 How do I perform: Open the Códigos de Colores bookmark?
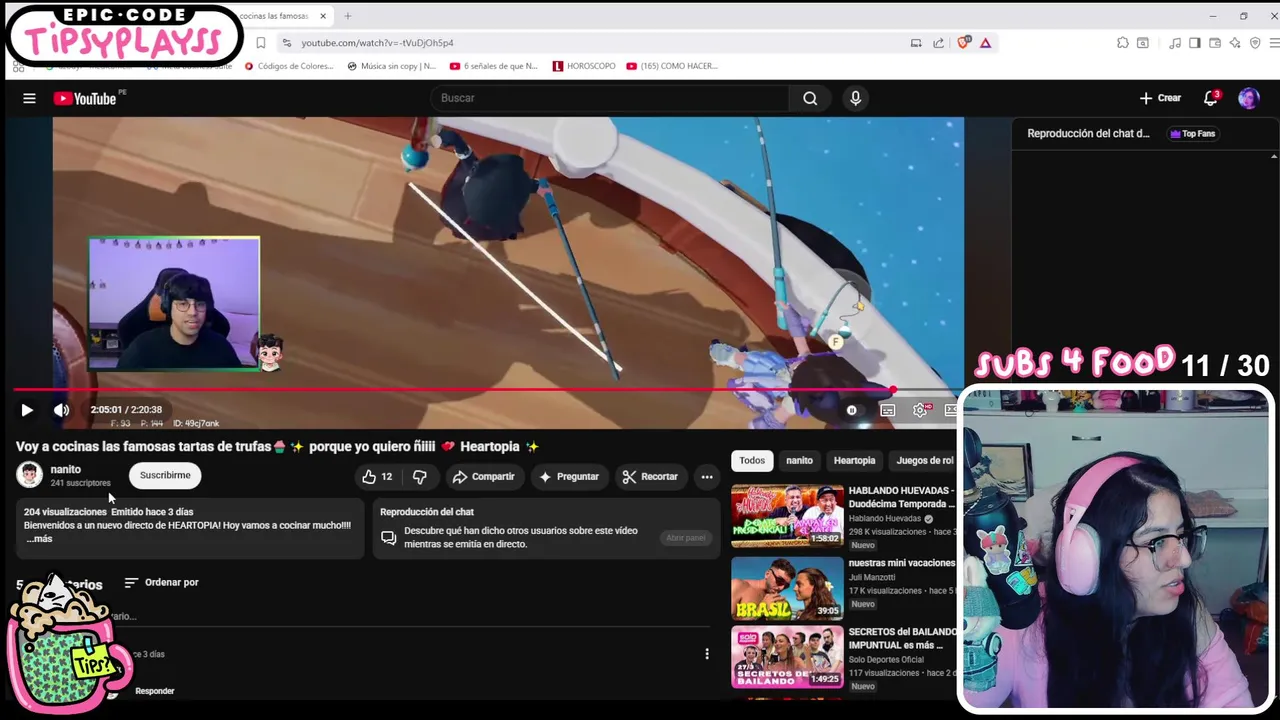pos(289,66)
